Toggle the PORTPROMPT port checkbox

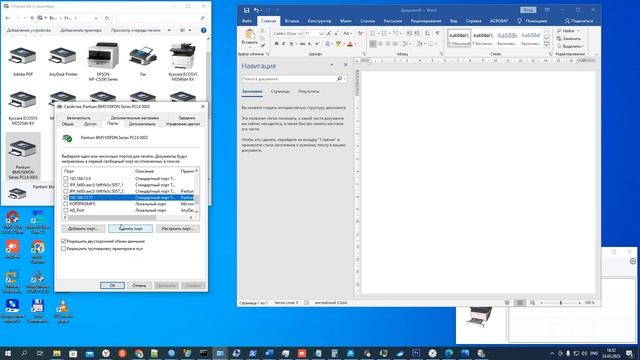click(x=66, y=204)
